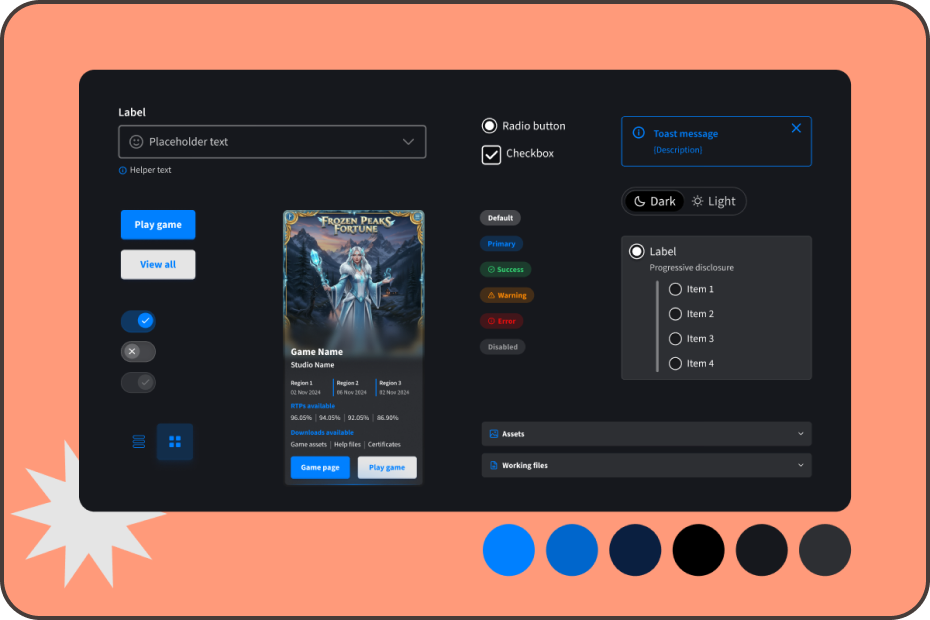Switch to the list view icon

[138, 441]
